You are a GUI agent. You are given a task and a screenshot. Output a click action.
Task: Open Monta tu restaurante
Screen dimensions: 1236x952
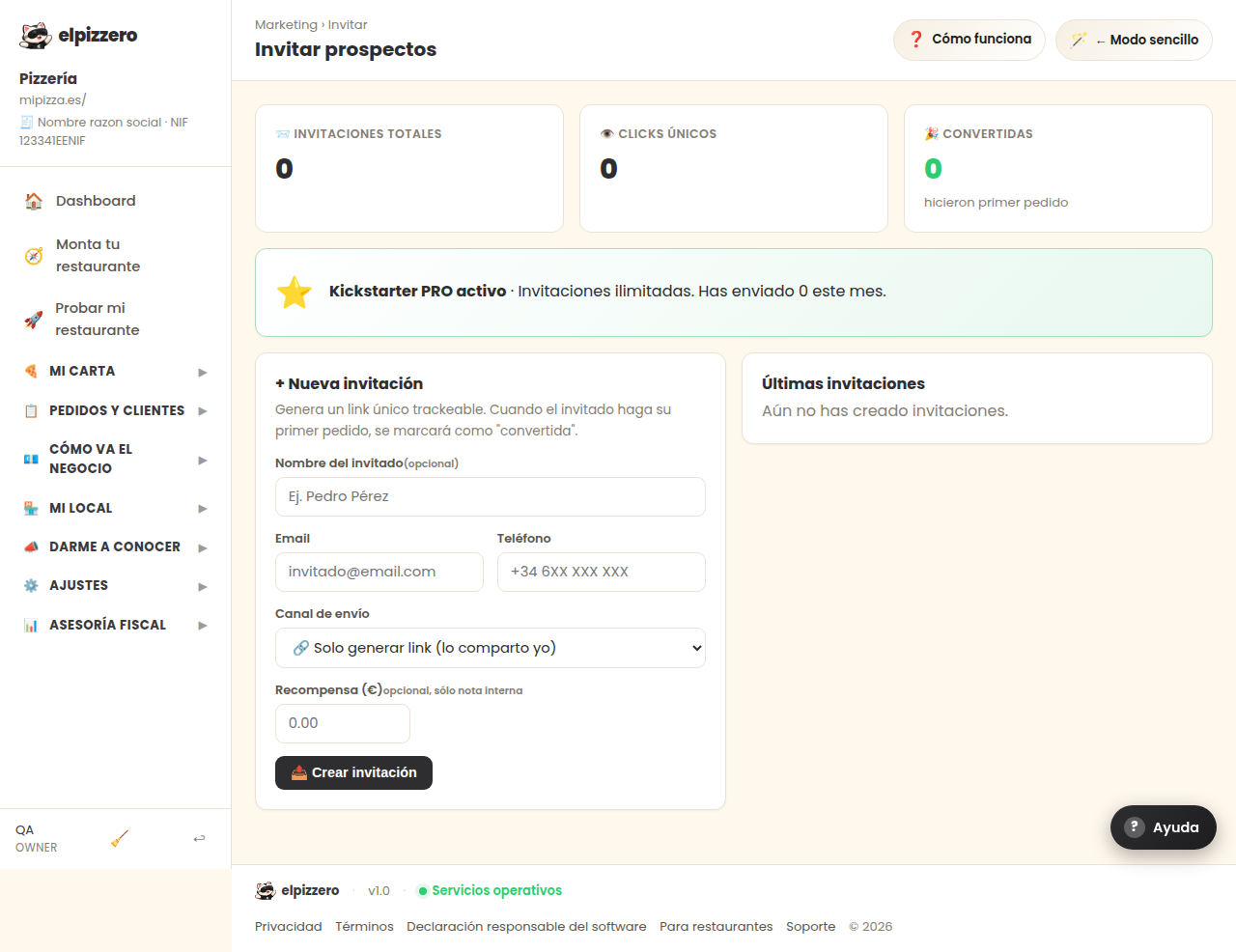point(116,256)
